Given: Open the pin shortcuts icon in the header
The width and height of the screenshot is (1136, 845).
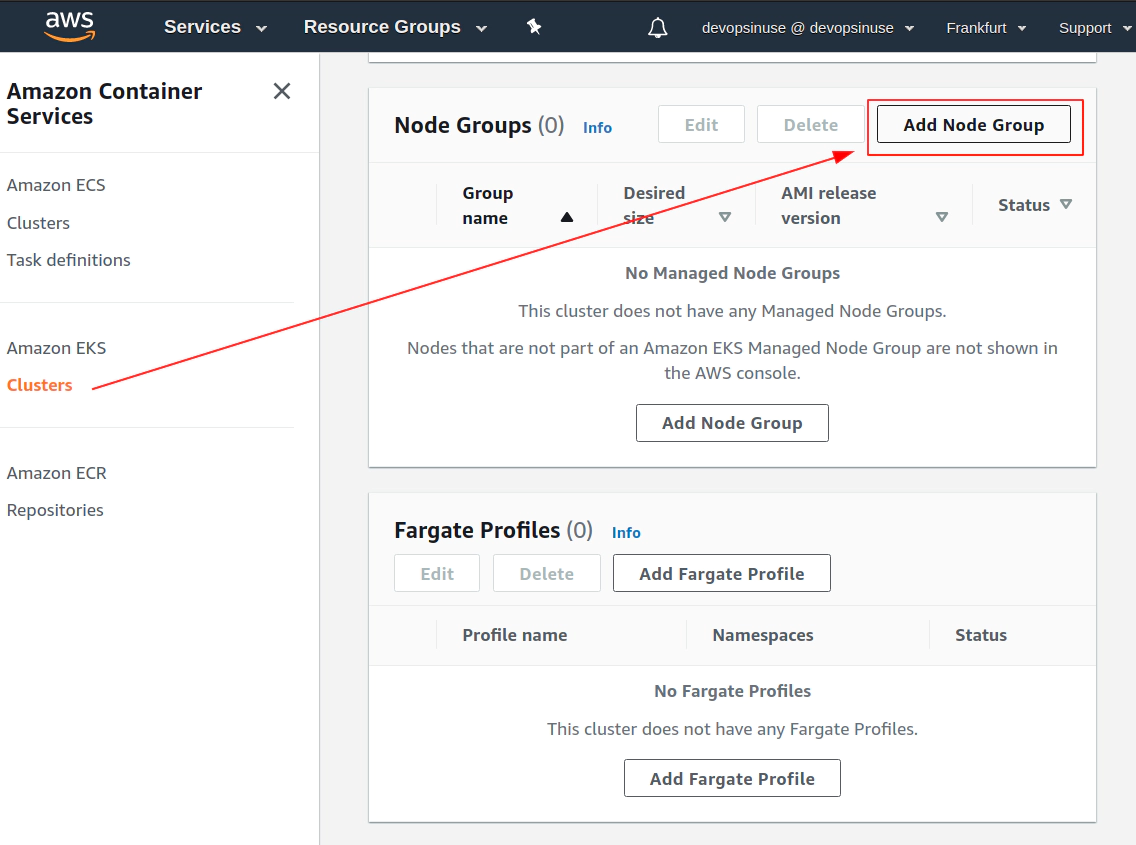Looking at the screenshot, I should pyautogui.click(x=534, y=28).
